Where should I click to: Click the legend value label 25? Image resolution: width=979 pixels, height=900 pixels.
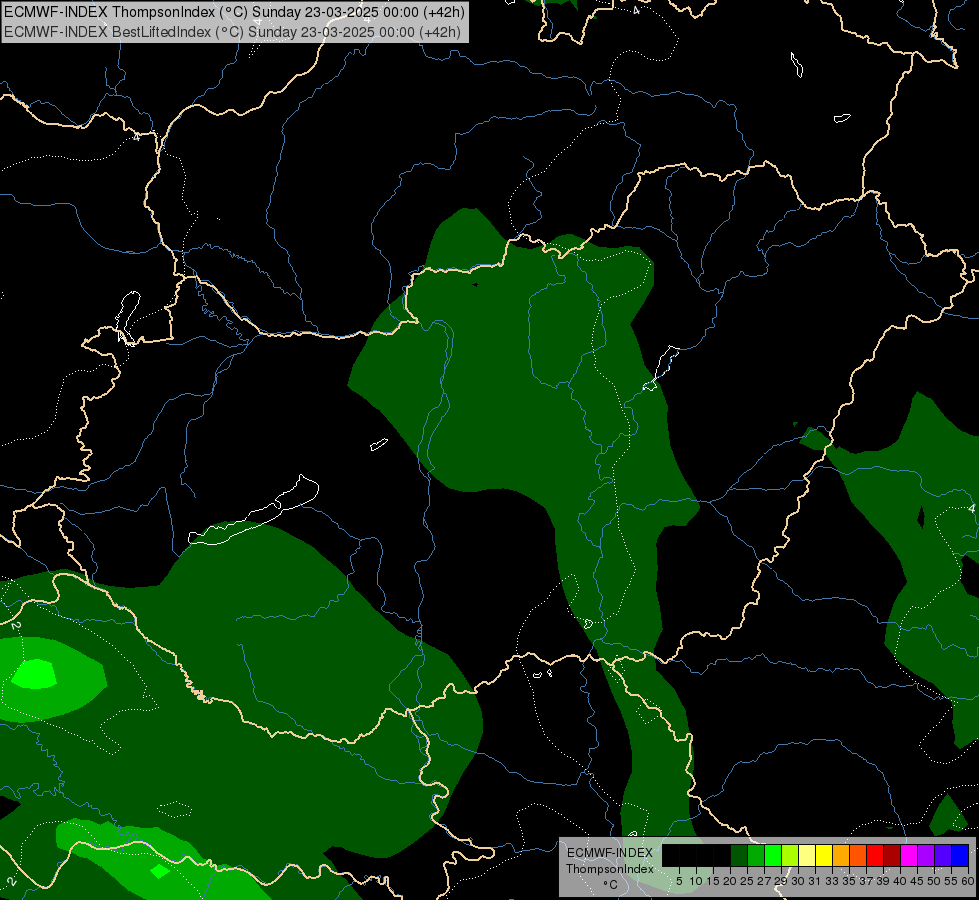tap(747, 881)
